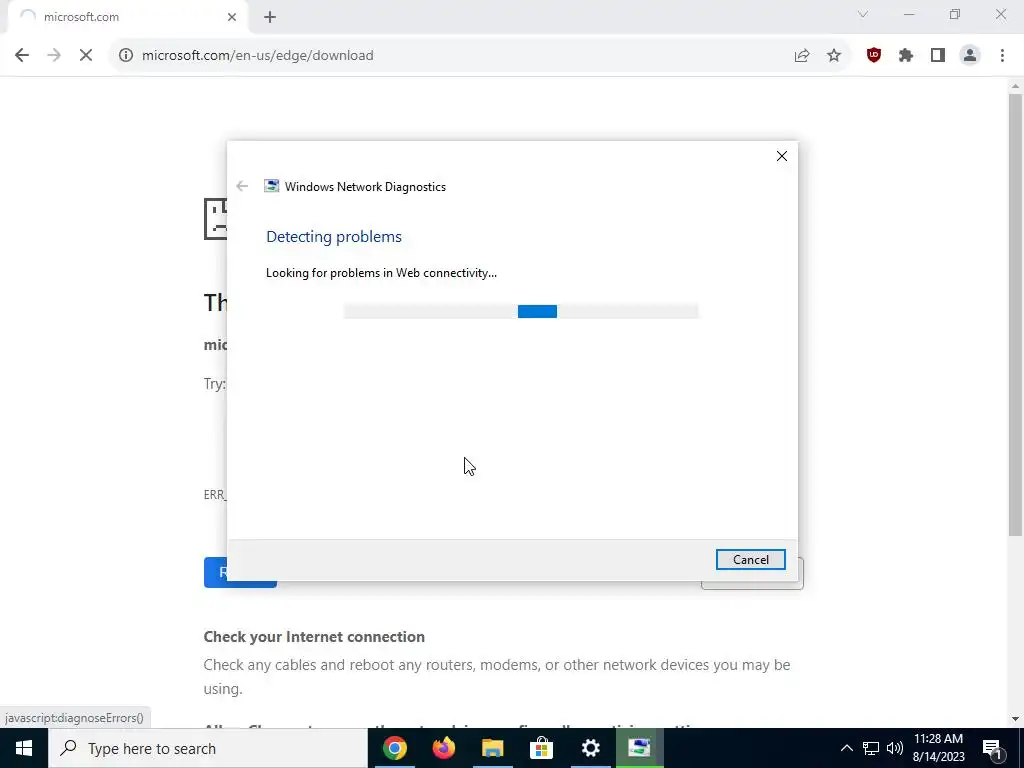The width and height of the screenshot is (1024, 768).
Task: Open network status tray icon
Action: (871, 748)
